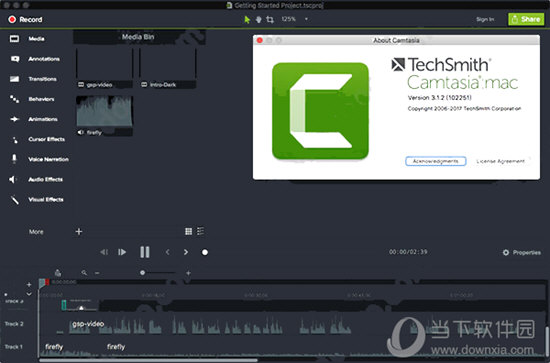Jump to previous clip with left chevron

click(168, 252)
